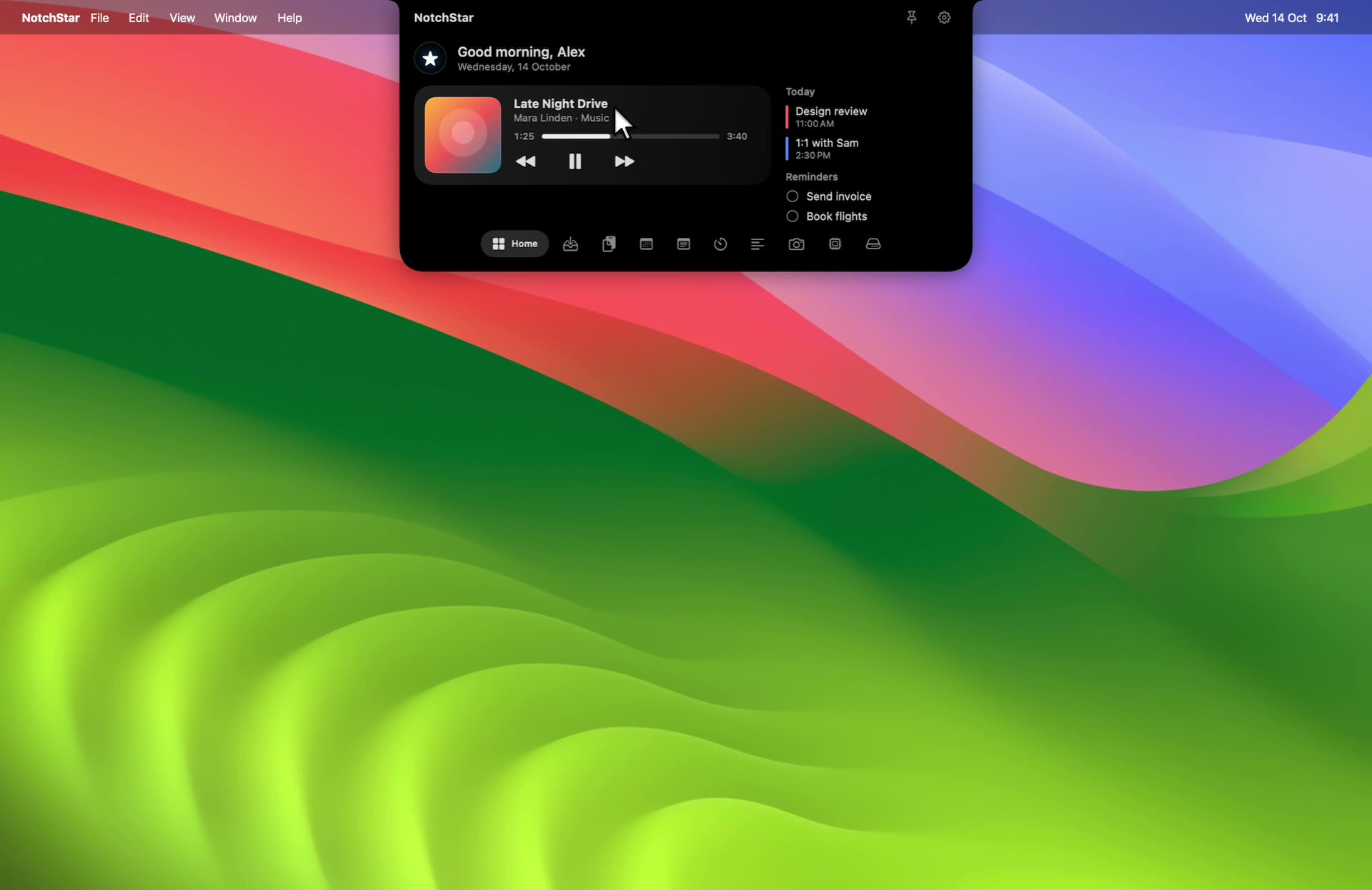The image size is (1372, 890).
Task: Mark Book flights reminder as done
Action: pos(792,216)
